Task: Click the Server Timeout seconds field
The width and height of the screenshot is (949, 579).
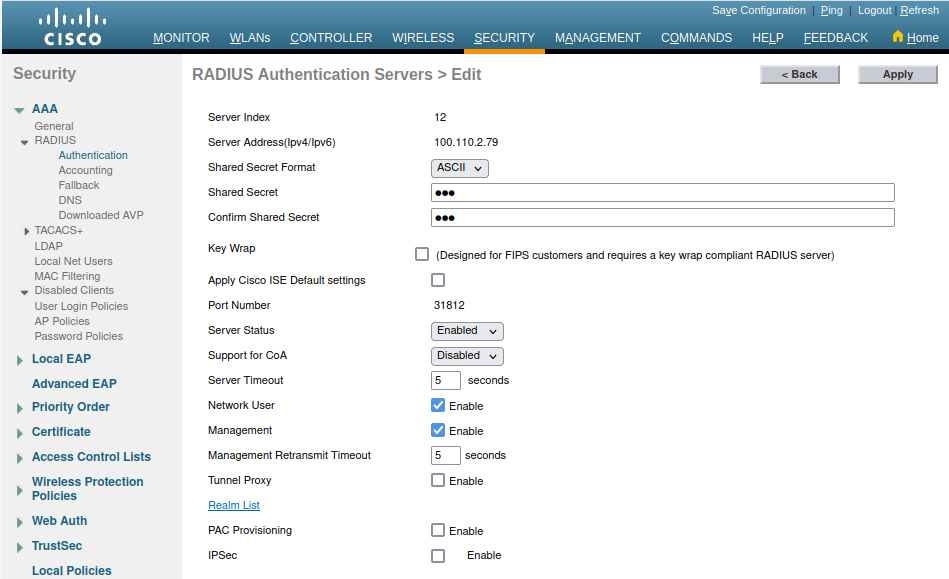Action: pyautogui.click(x=446, y=381)
